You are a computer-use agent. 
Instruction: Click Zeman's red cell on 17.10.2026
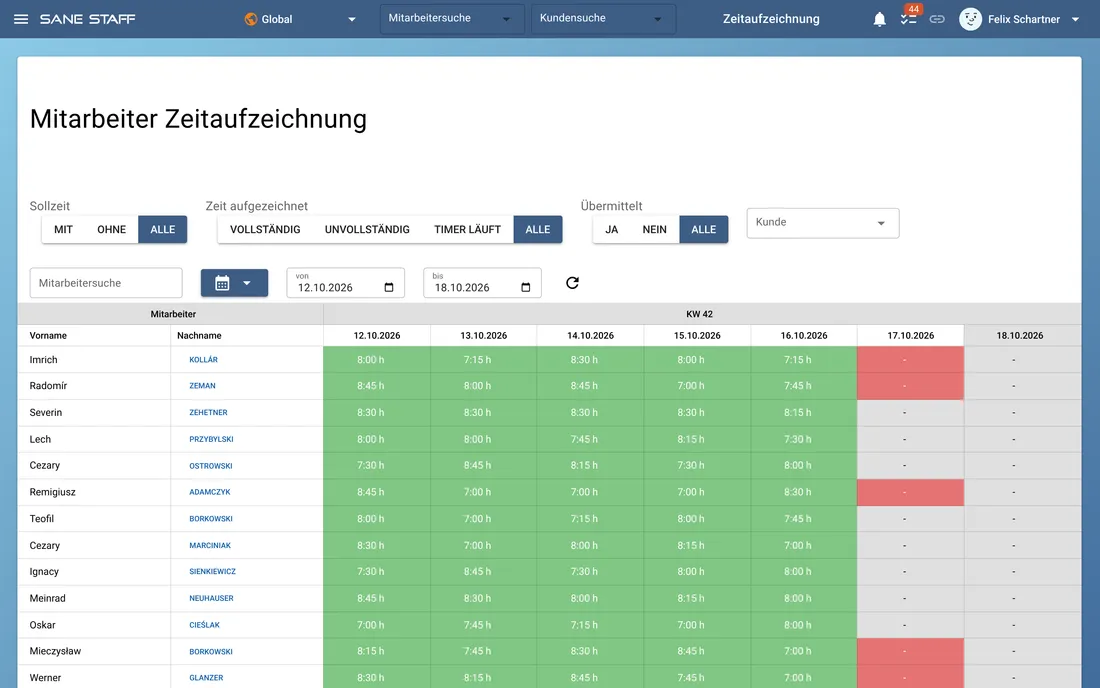911,386
